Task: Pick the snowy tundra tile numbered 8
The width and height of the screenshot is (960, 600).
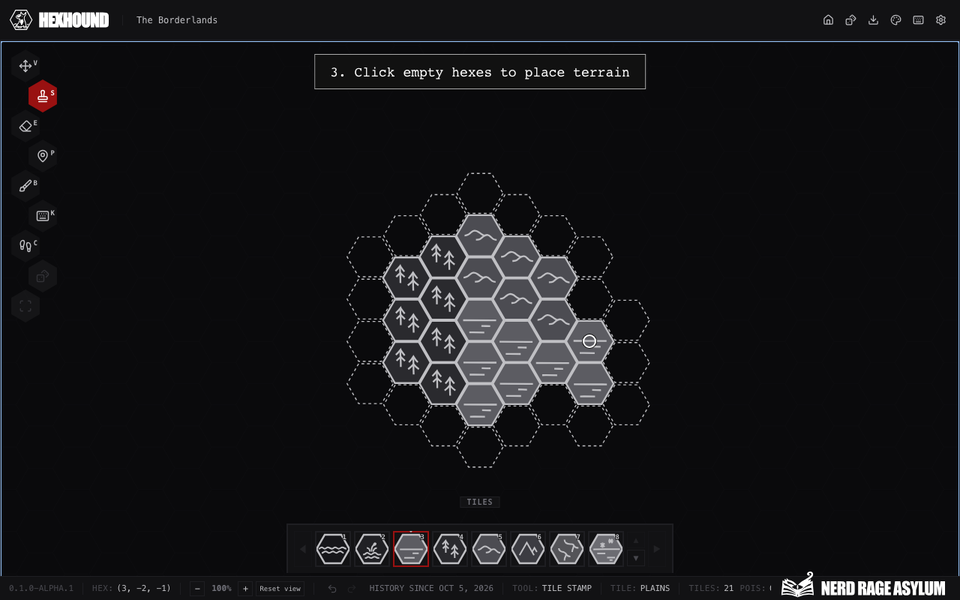Action: pos(606,549)
